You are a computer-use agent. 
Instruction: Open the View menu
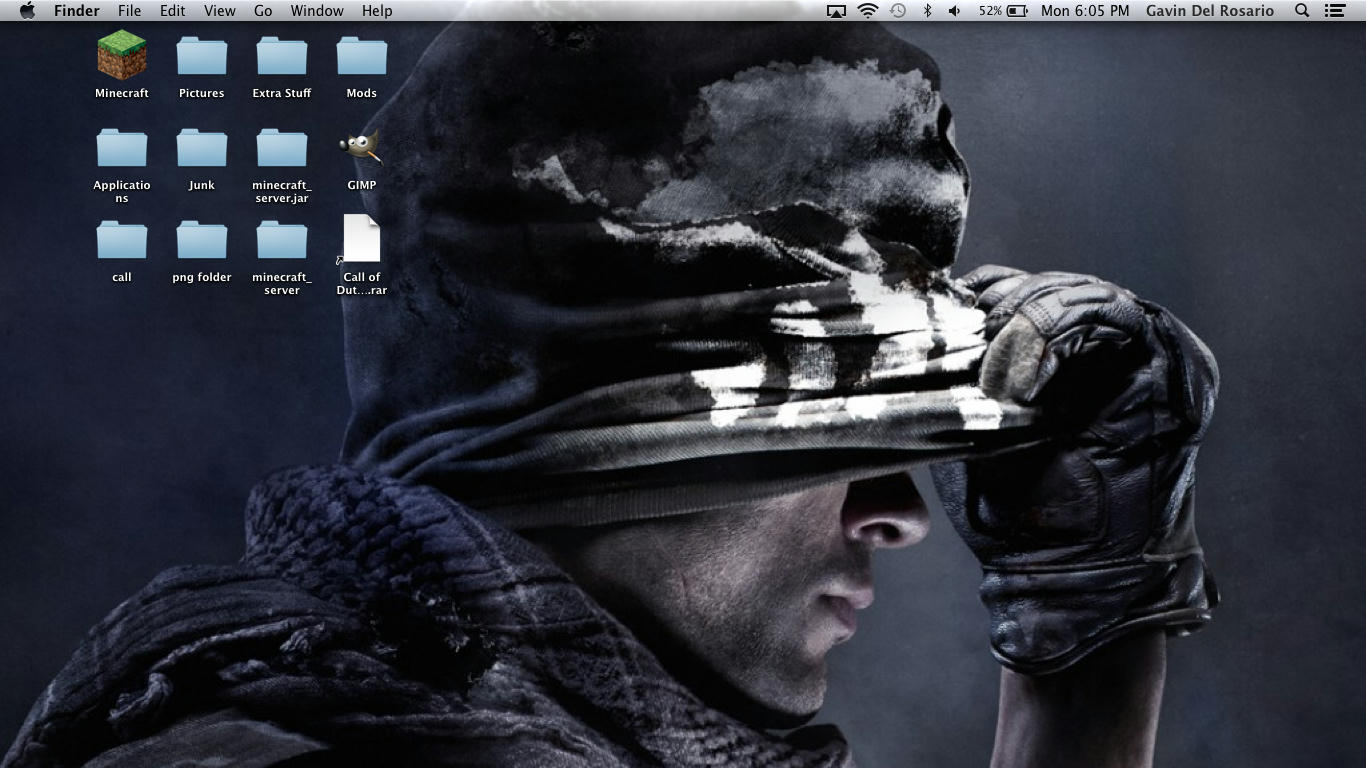tap(220, 11)
